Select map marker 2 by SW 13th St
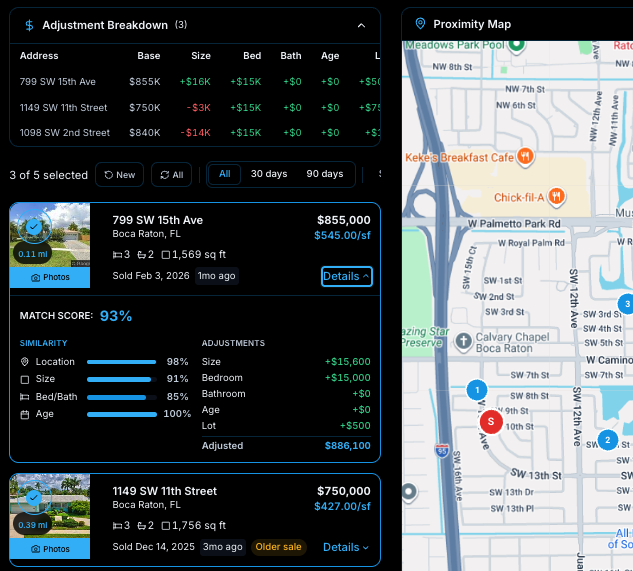633x571 pixels. [607, 440]
